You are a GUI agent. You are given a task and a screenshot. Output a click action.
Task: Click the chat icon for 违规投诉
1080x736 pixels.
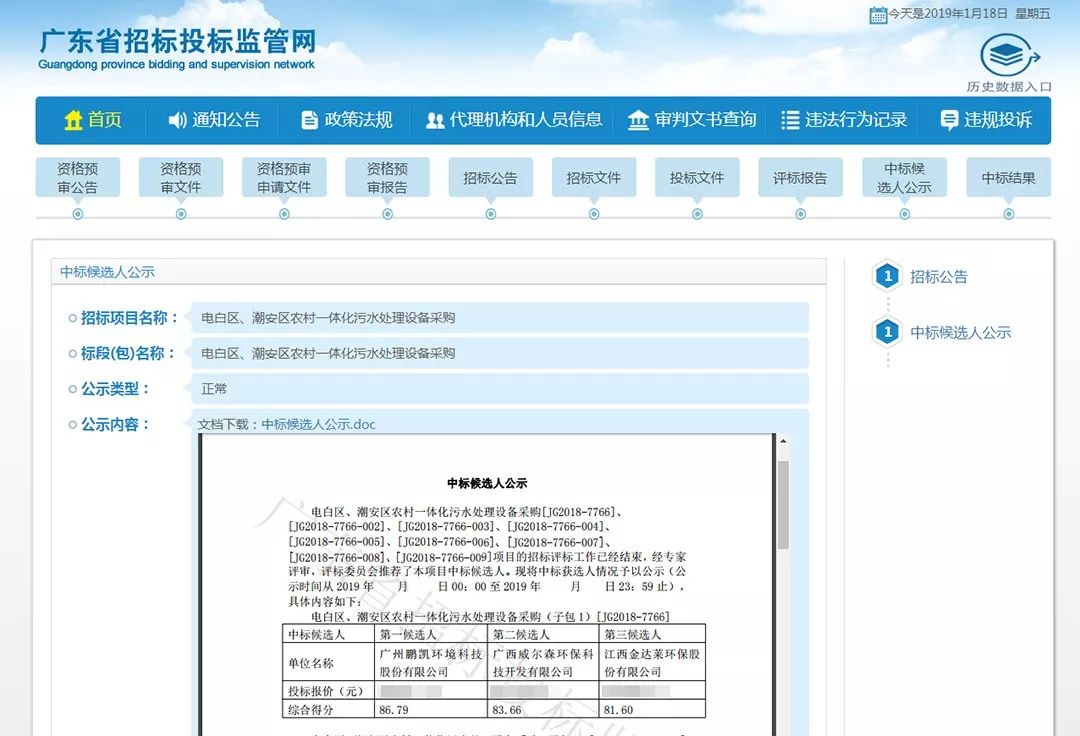point(949,120)
